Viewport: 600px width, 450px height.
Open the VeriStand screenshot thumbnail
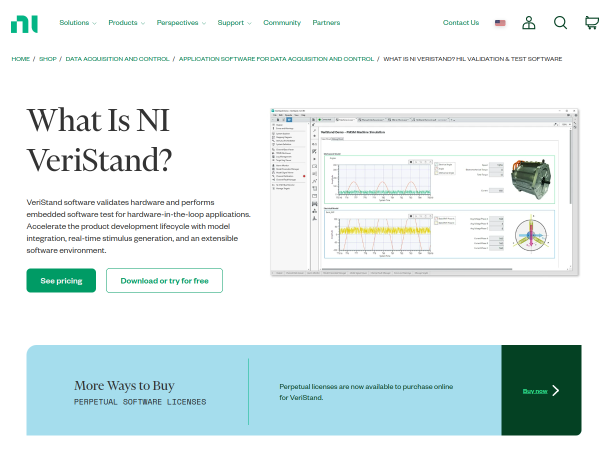[424, 192]
